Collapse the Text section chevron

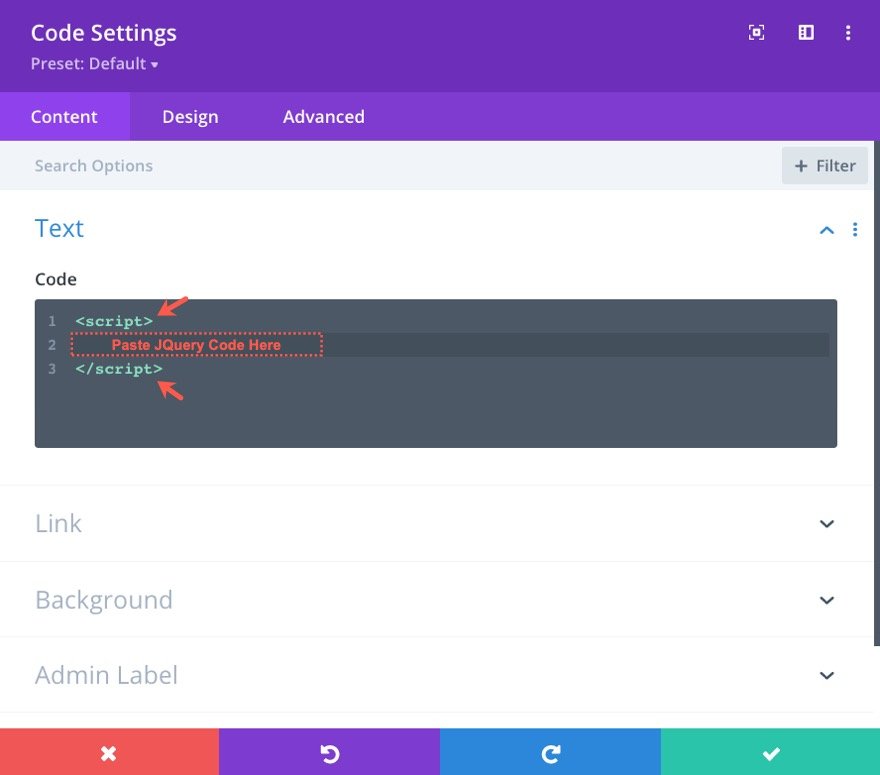[x=827, y=230]
